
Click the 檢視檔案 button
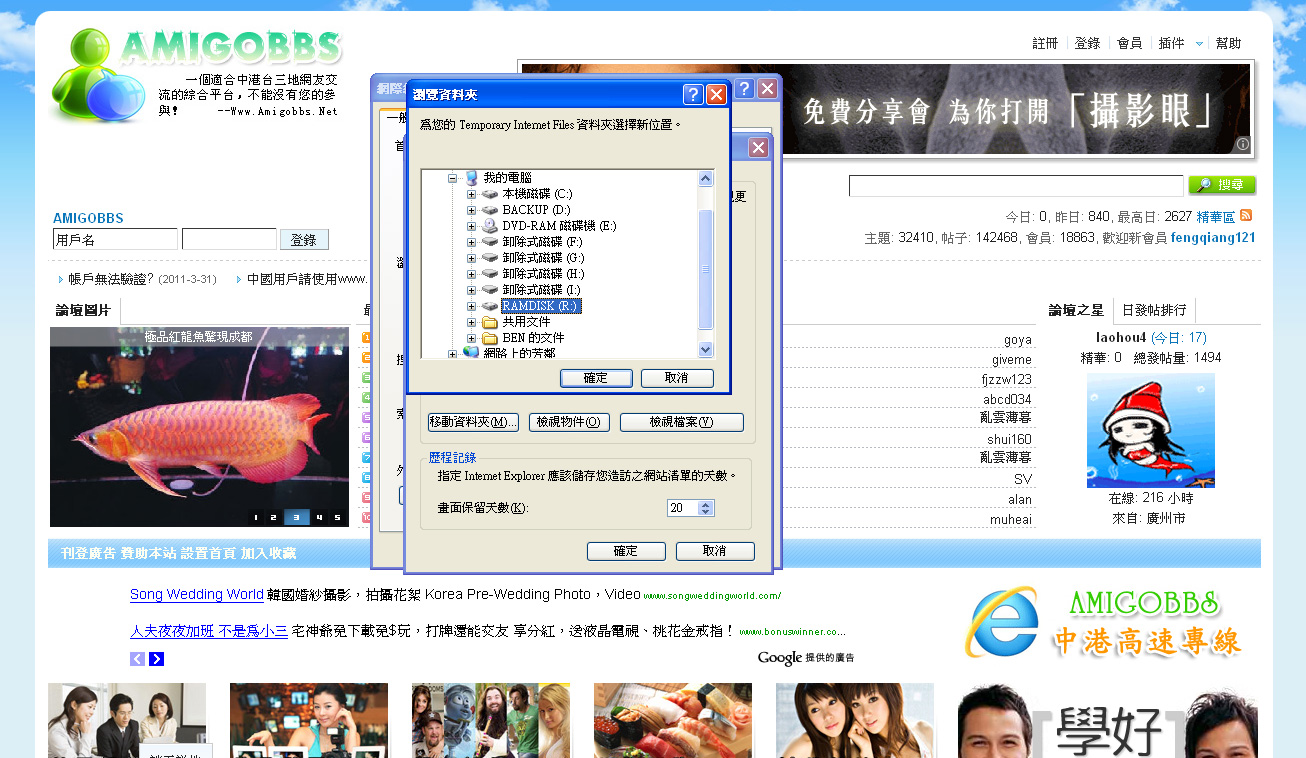tap(681, 422)
